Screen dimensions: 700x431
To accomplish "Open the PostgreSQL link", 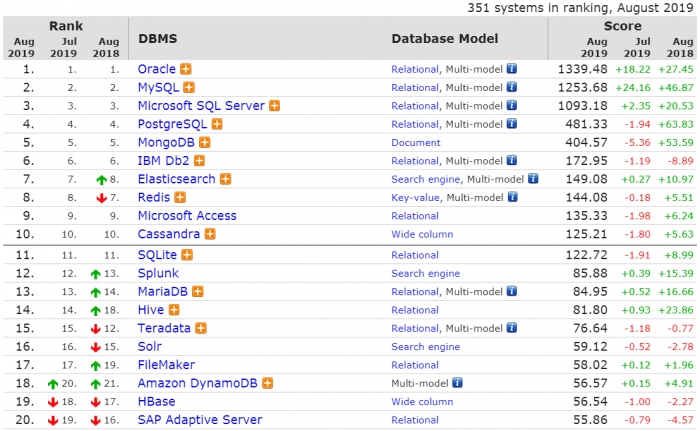I will click(172, 125).
